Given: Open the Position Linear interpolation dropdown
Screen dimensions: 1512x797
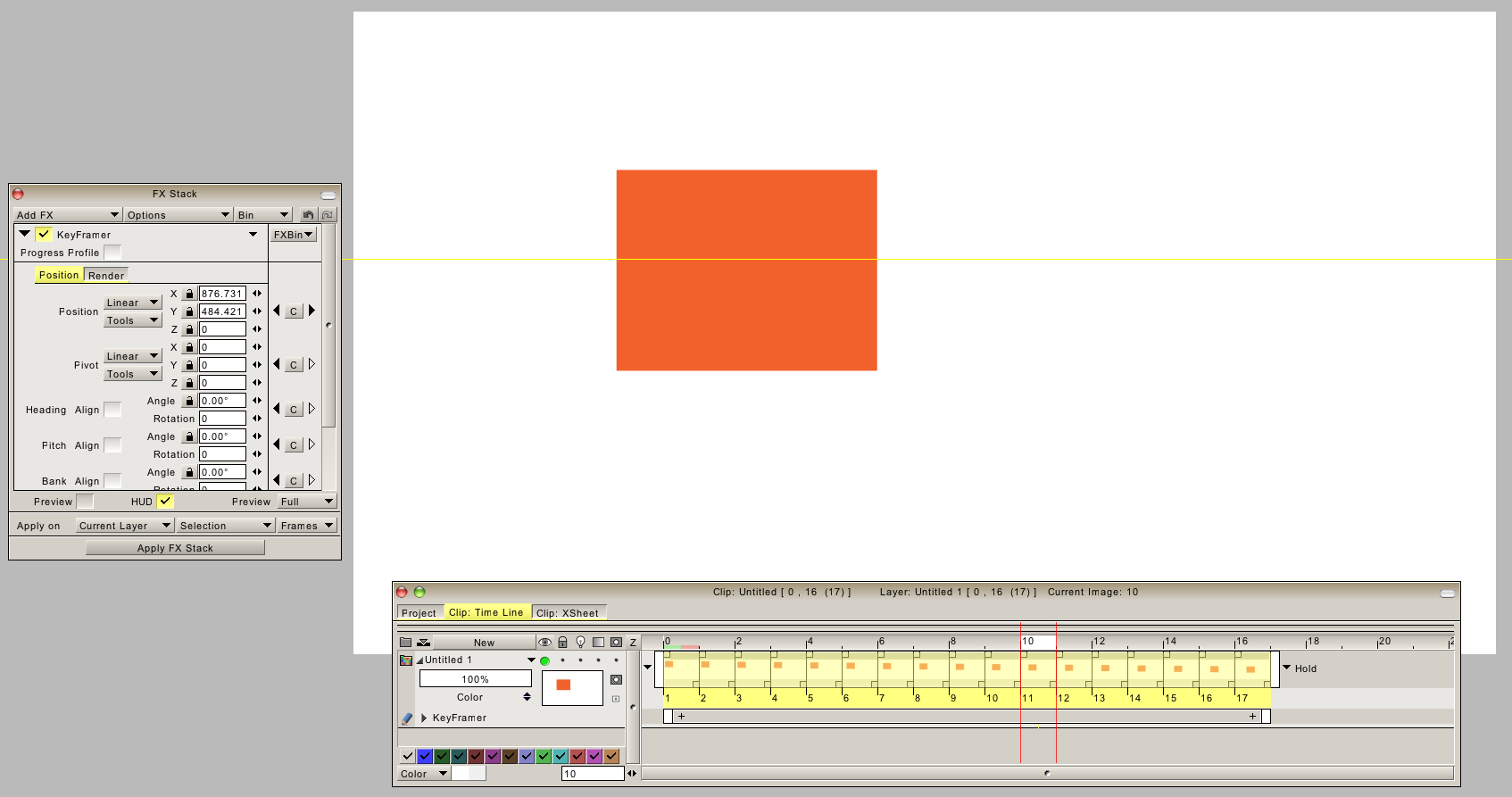Looking at the screenshot, I should (133, 303).
